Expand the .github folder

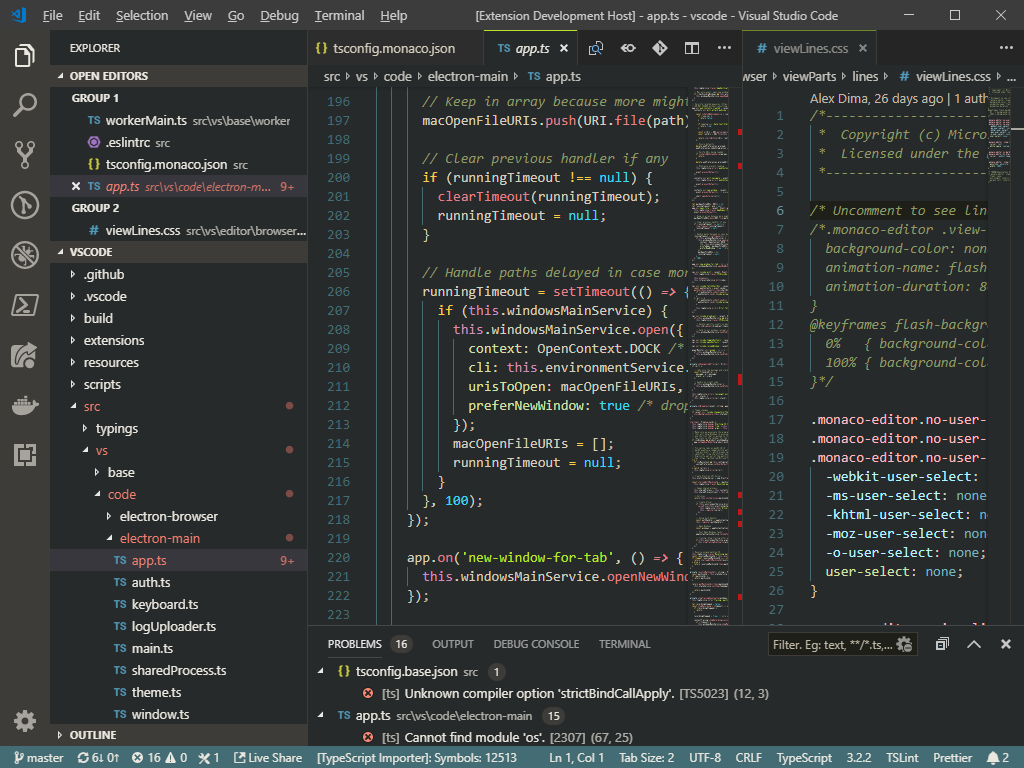pyautogui.click(x=103, y=274)
